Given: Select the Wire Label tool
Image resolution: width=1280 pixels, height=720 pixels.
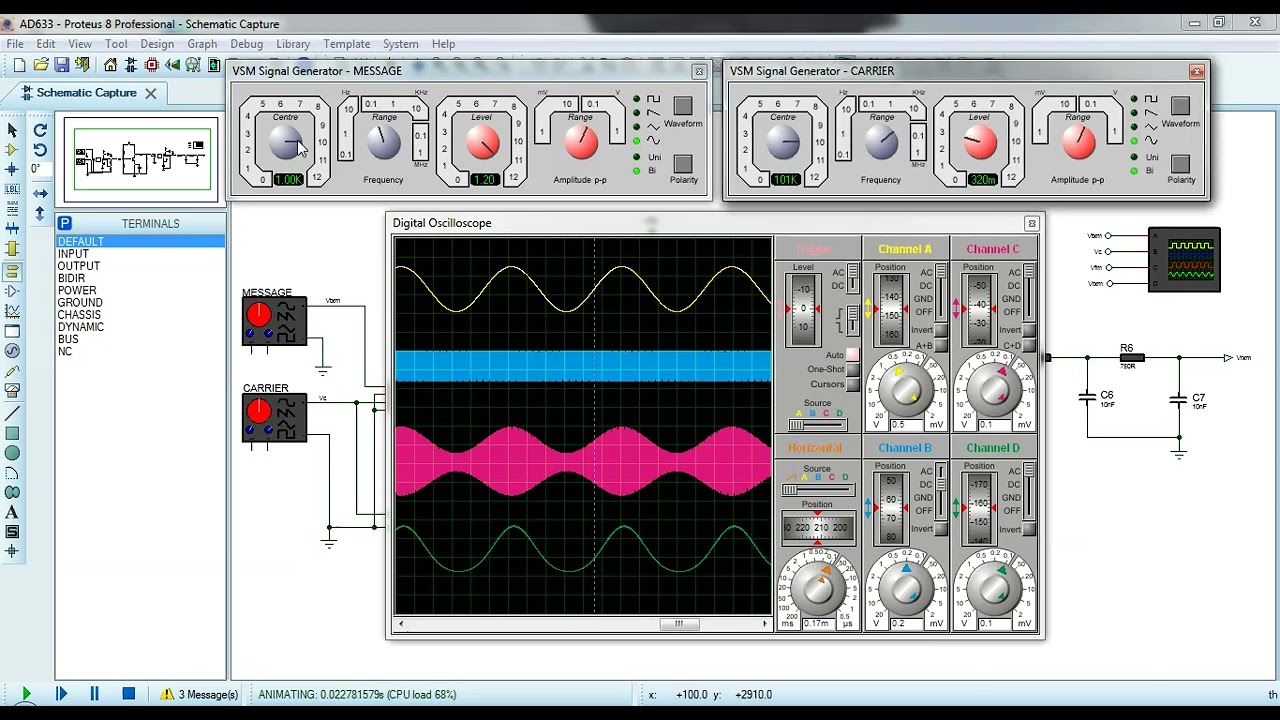Looking at the screenshot, I should (12, 189).
